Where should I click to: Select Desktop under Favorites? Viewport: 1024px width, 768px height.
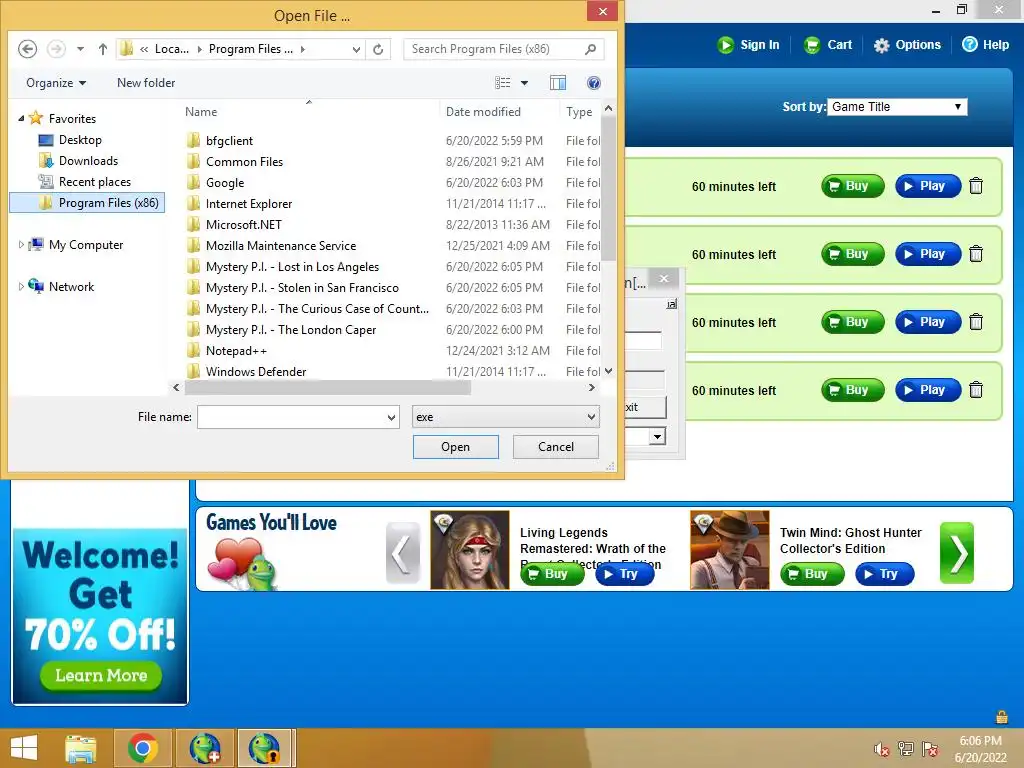pos(80,140)
